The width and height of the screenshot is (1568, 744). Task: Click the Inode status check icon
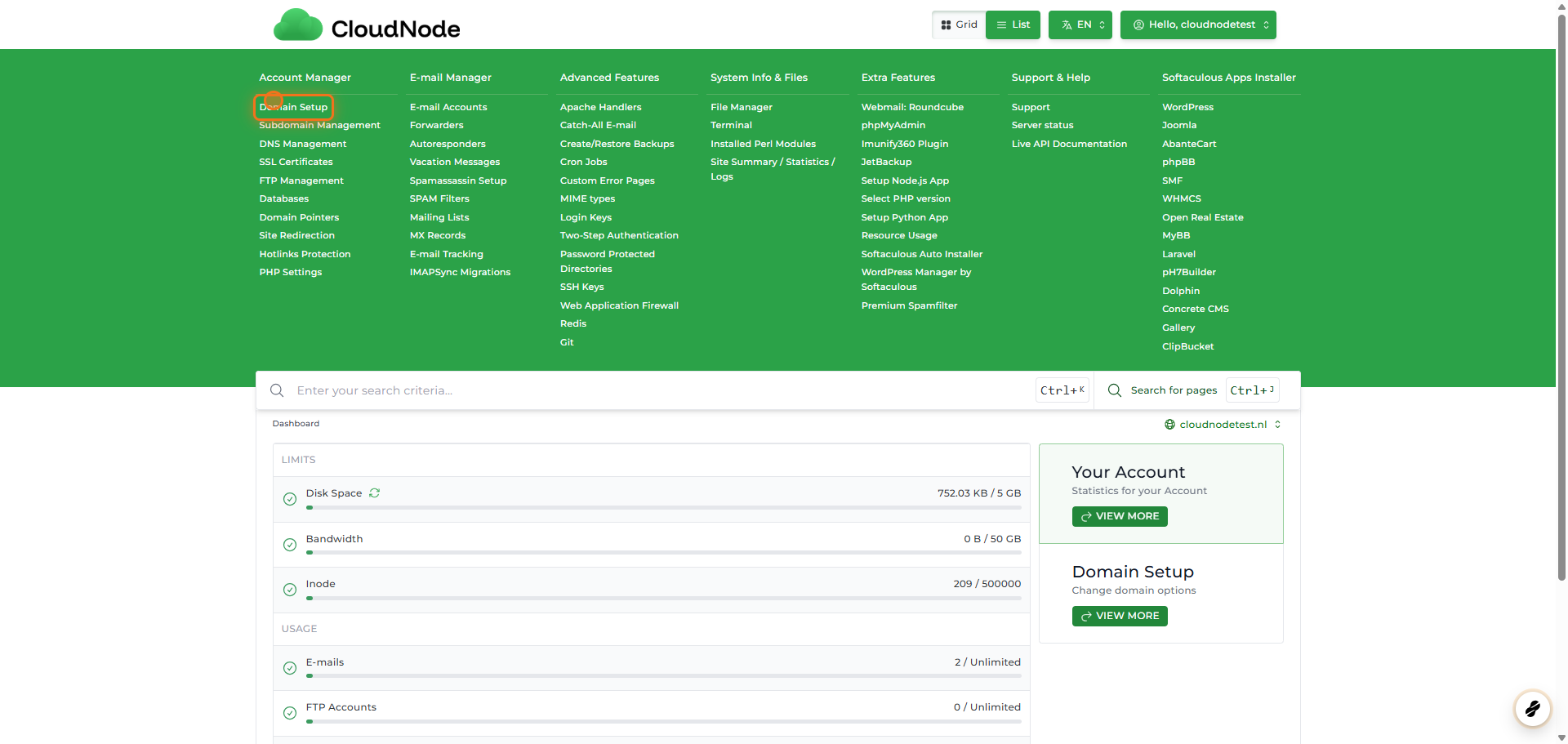coord(289,590)
